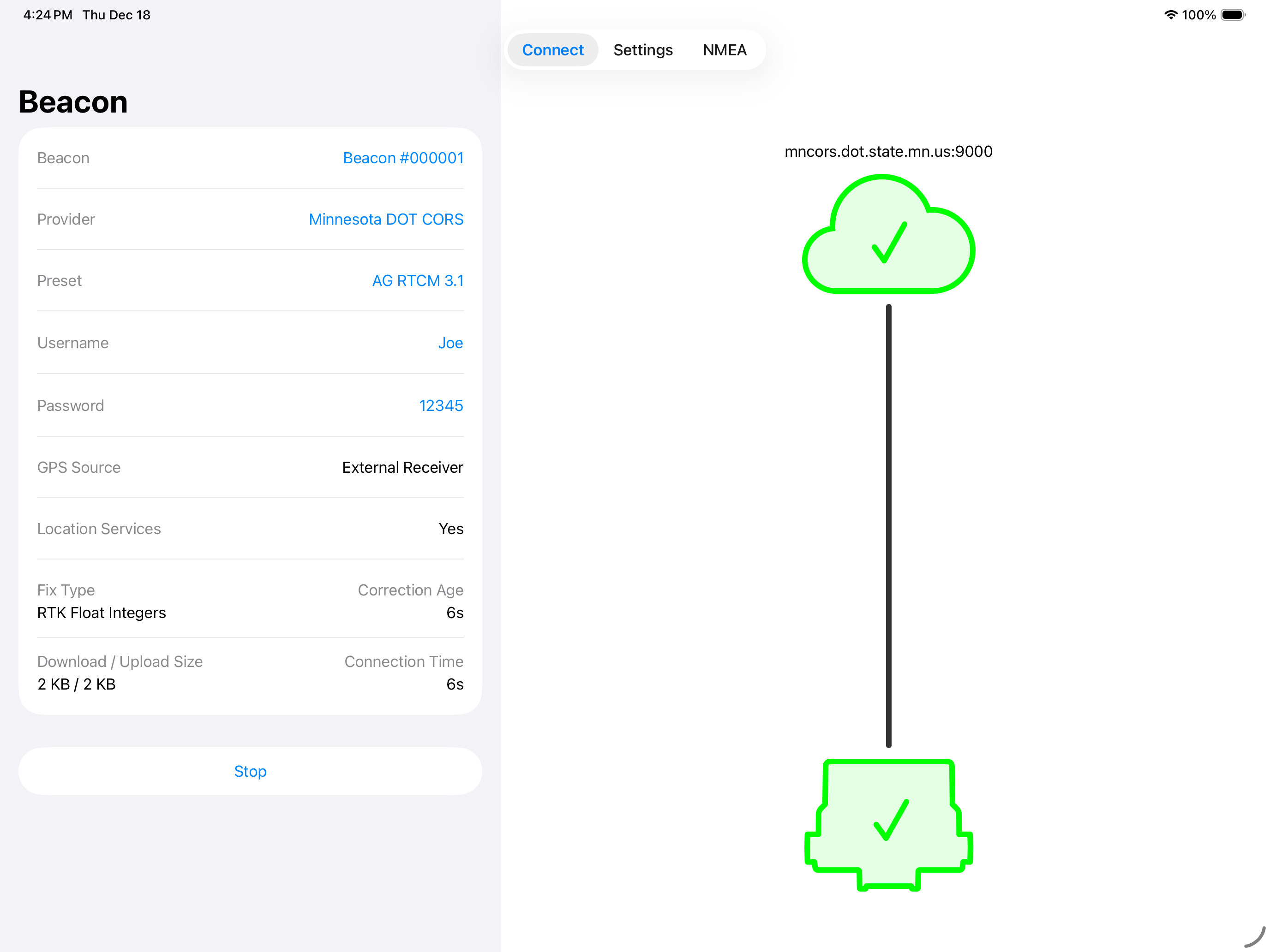Tap the Wi-Fi icon in status bar
1270x952 pixels.
[x=1170, y=15]
